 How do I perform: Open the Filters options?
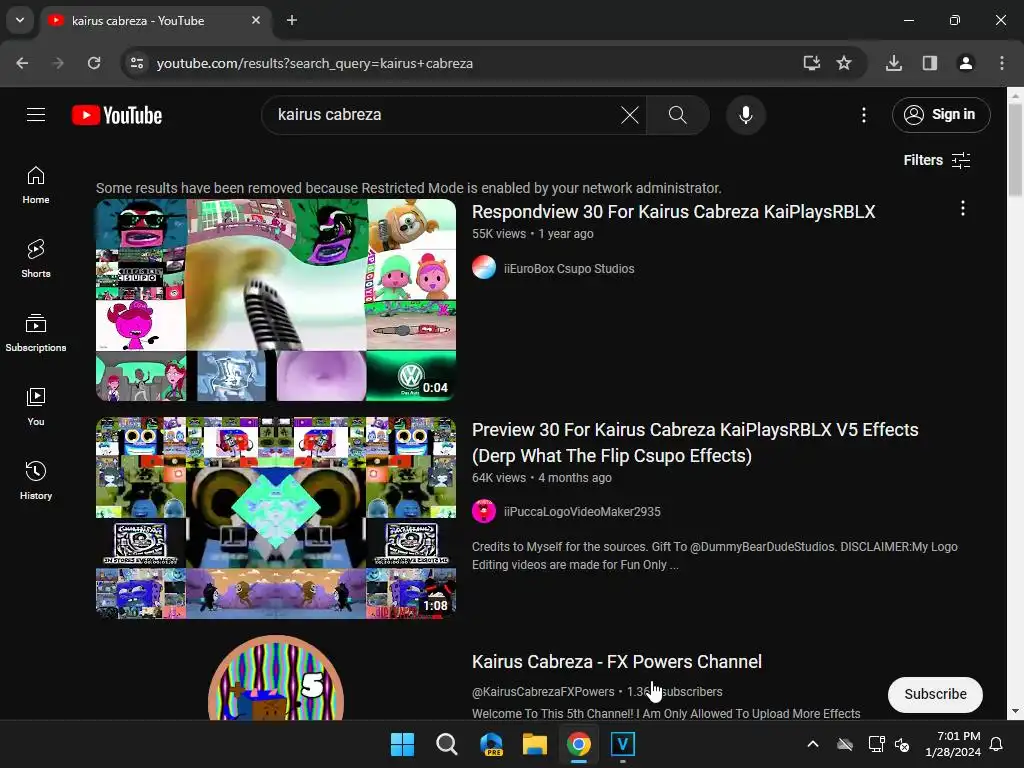click(936, 160)
